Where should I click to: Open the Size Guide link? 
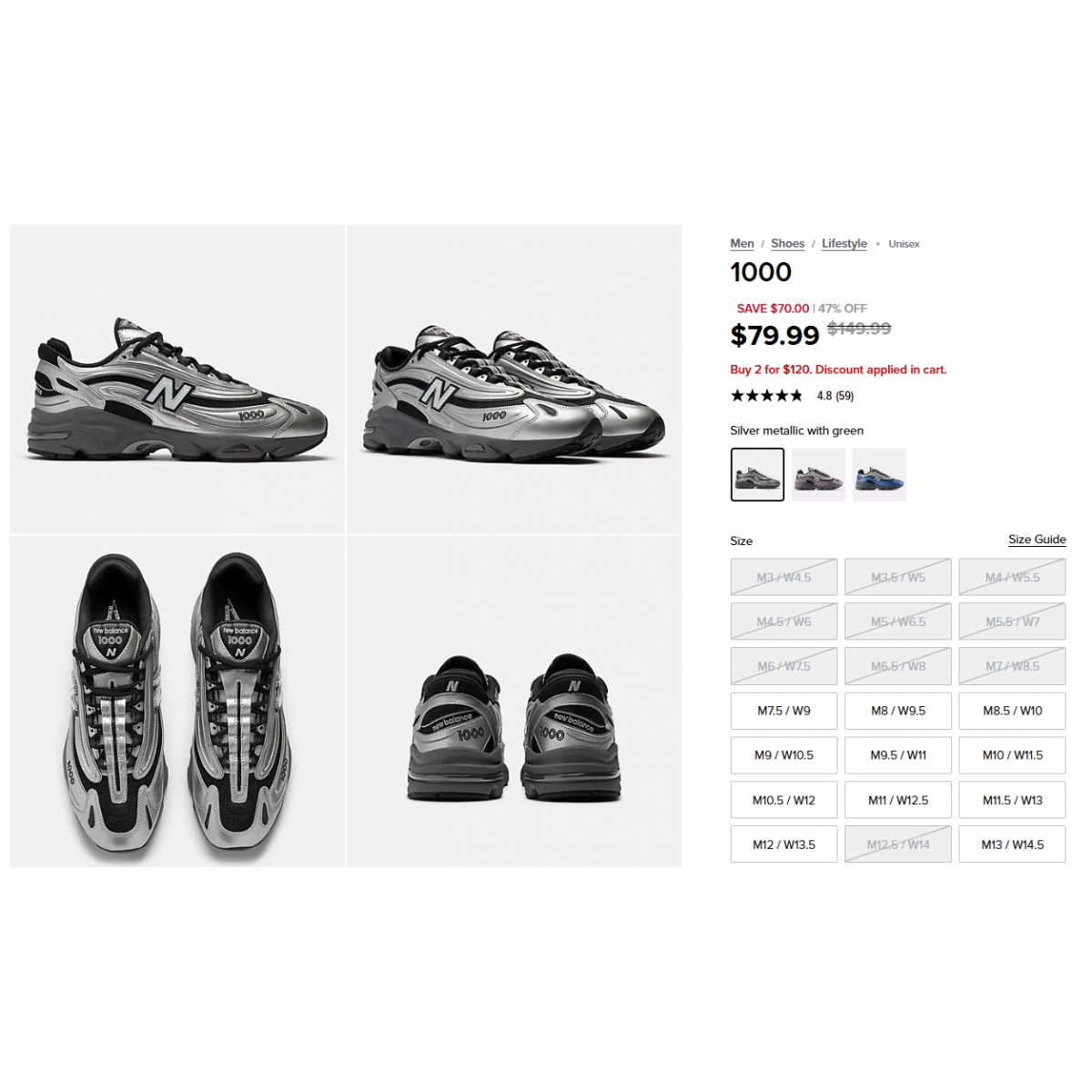[1036, 540]
